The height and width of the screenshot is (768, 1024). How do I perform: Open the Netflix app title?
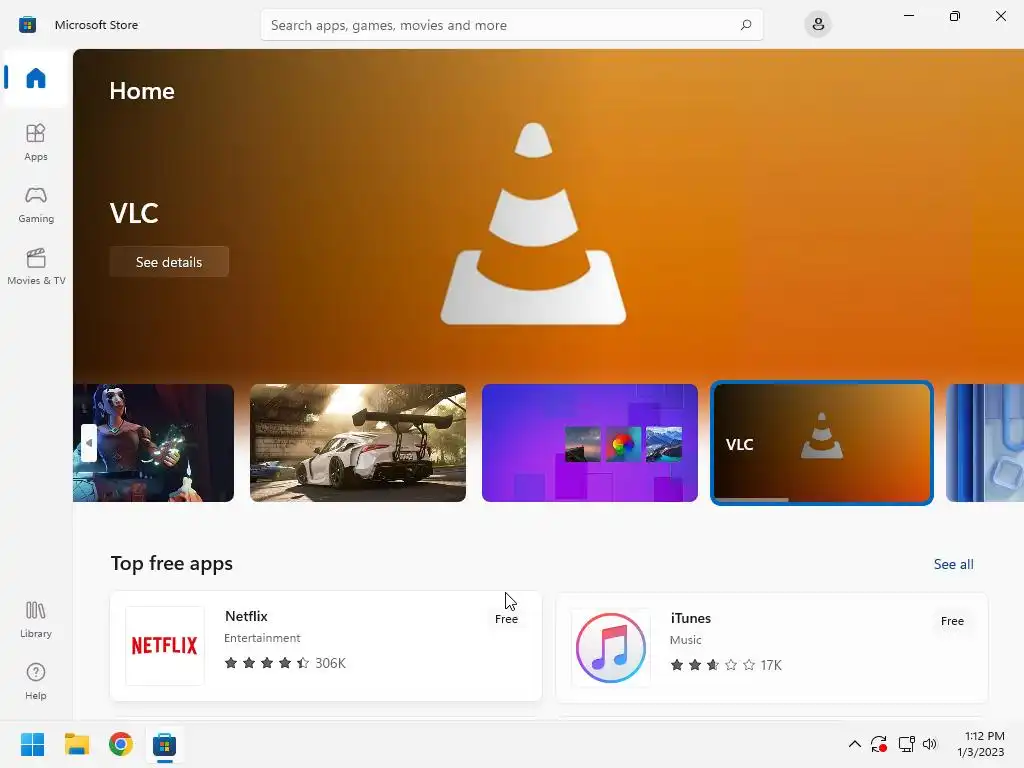click(246, 616)
